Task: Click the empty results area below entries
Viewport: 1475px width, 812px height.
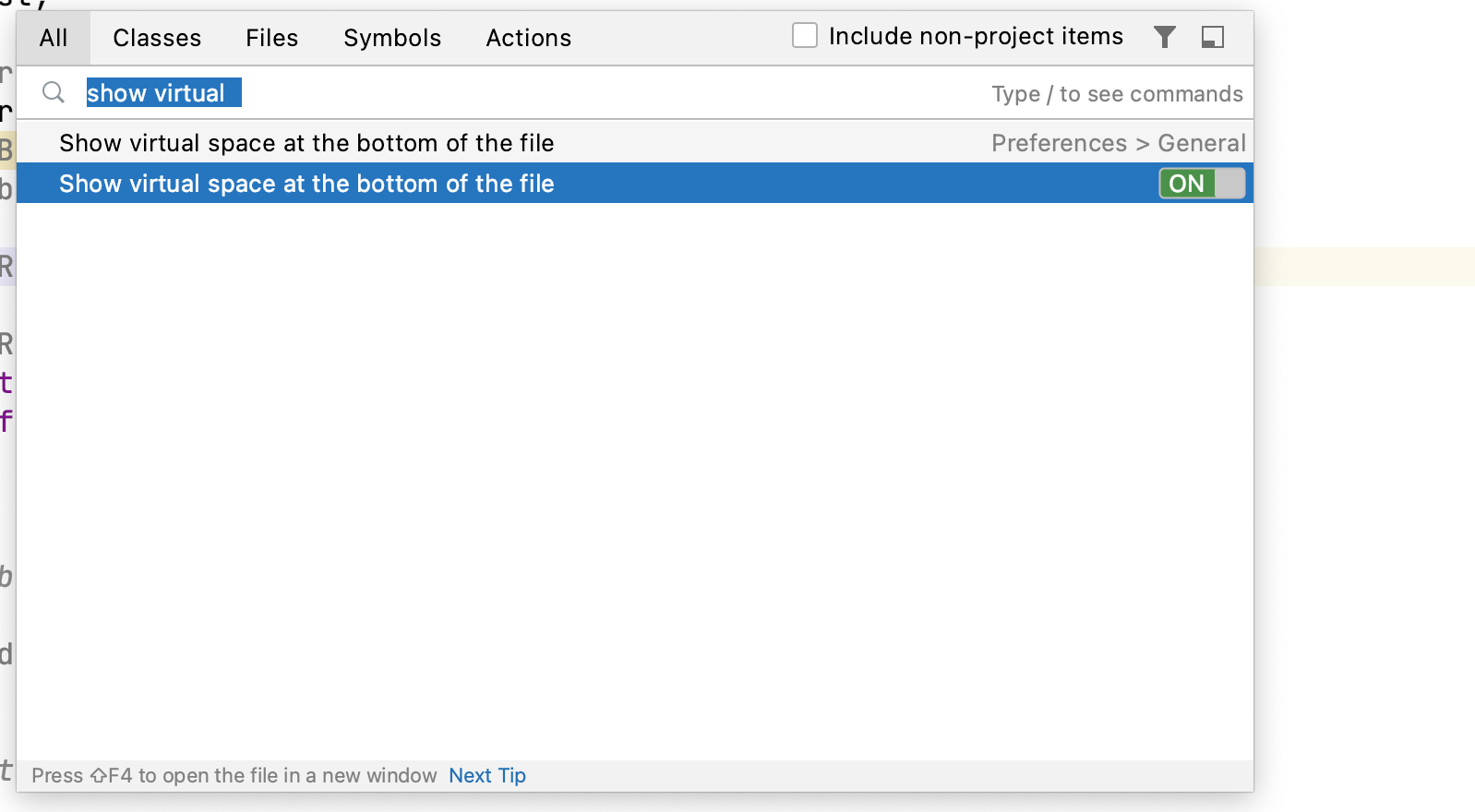Action: click(x=635, y=461)
